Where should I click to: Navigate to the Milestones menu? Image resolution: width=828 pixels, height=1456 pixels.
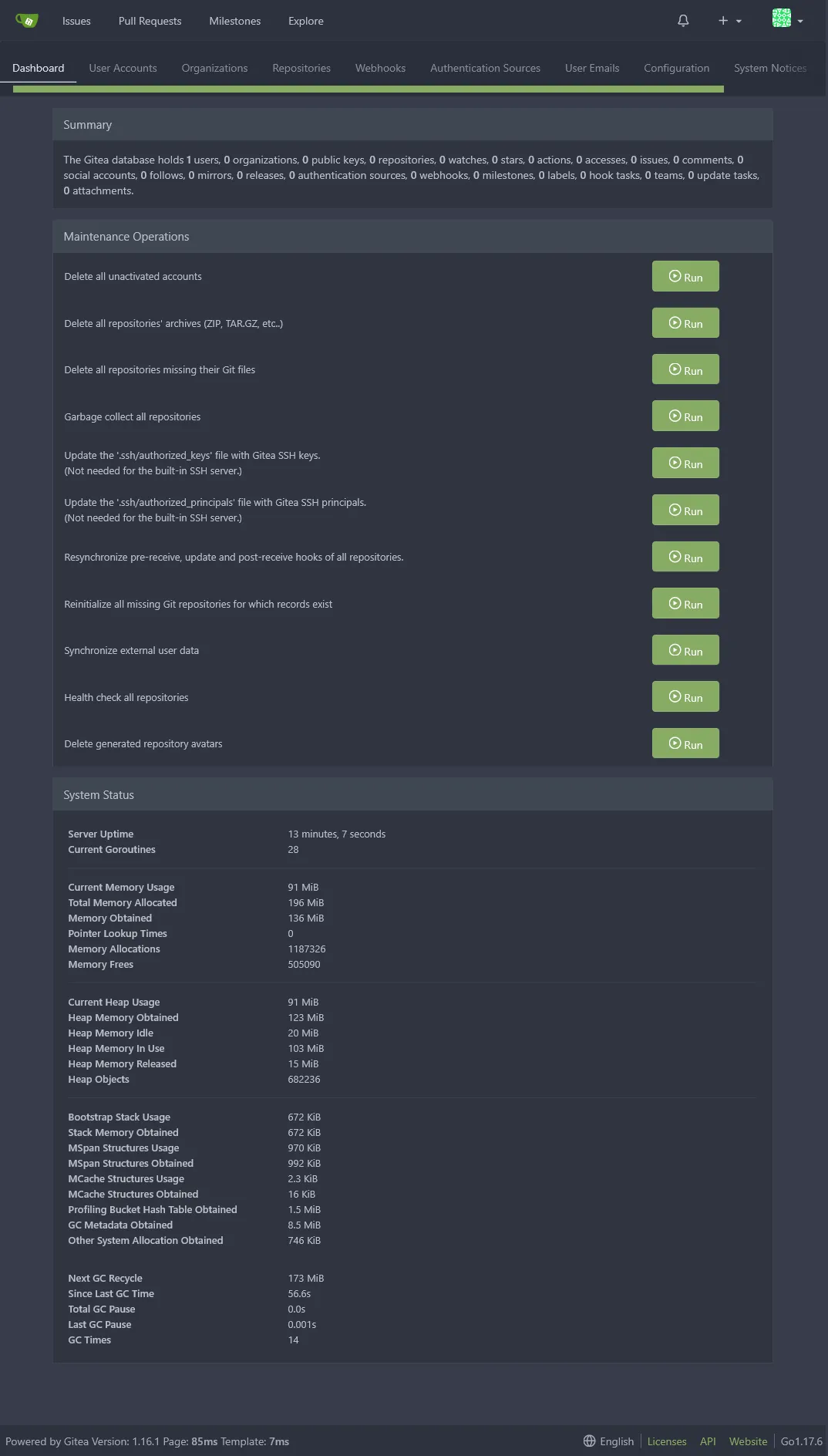[x=234, y=21]
